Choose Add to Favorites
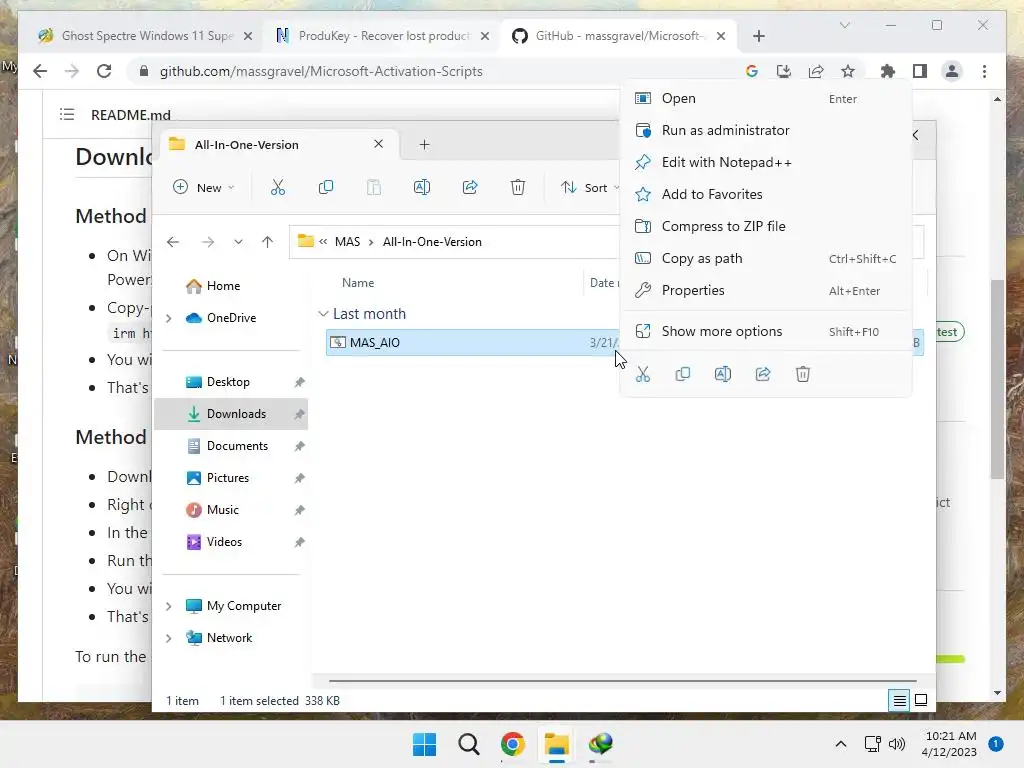The image size is (1024, 768). (765, 195)
